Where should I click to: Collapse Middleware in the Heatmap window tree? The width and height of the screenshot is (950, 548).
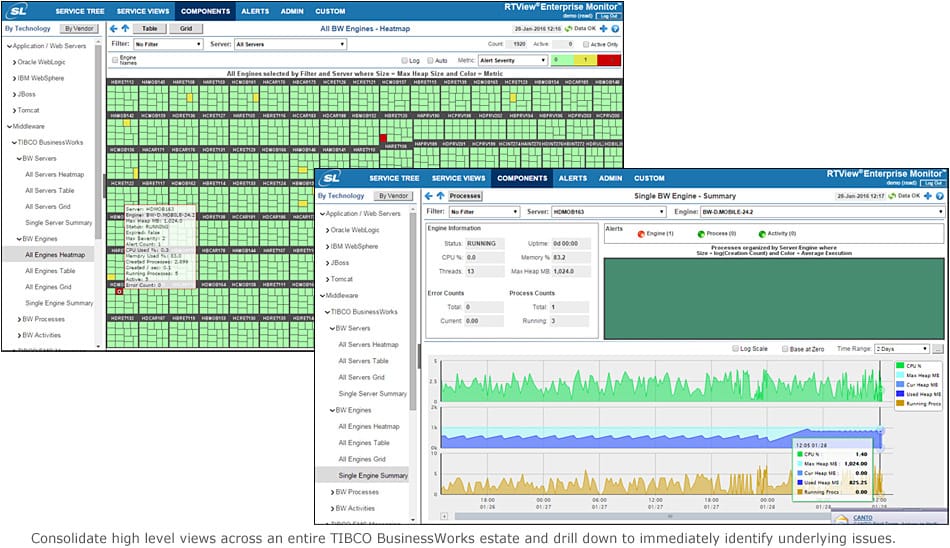[x=9, y=127]
